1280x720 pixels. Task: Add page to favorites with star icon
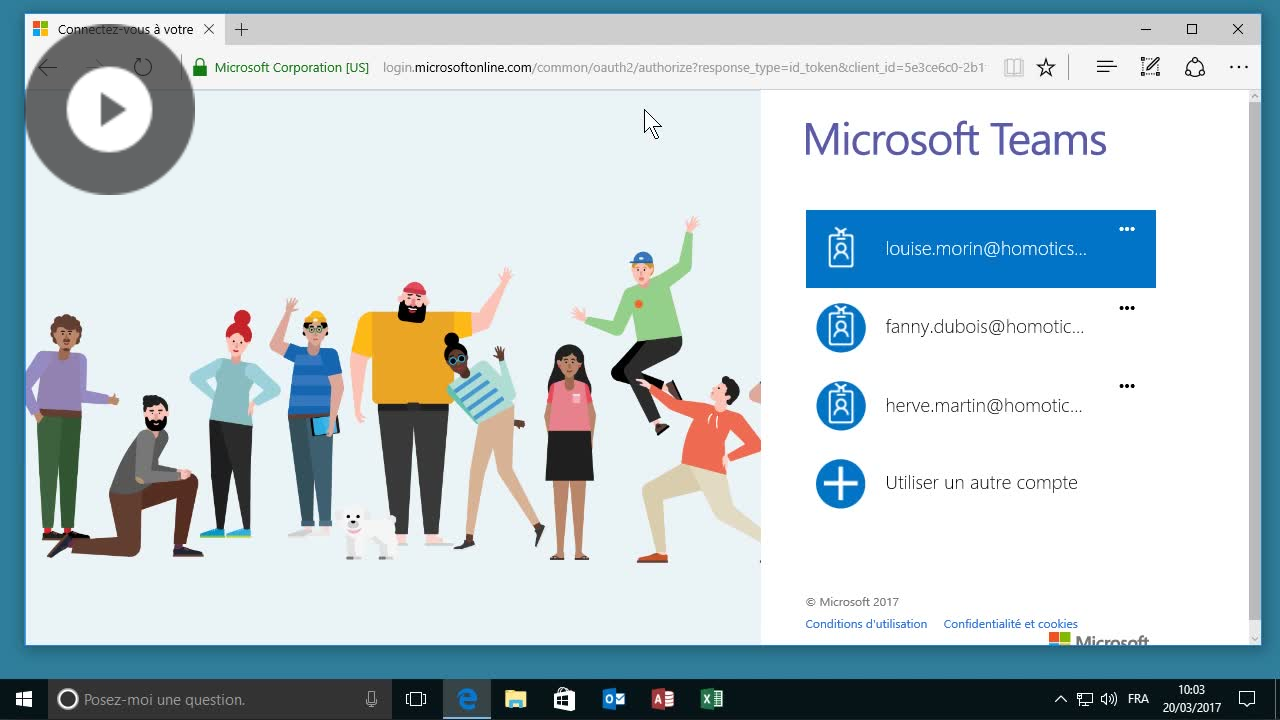1046,68
